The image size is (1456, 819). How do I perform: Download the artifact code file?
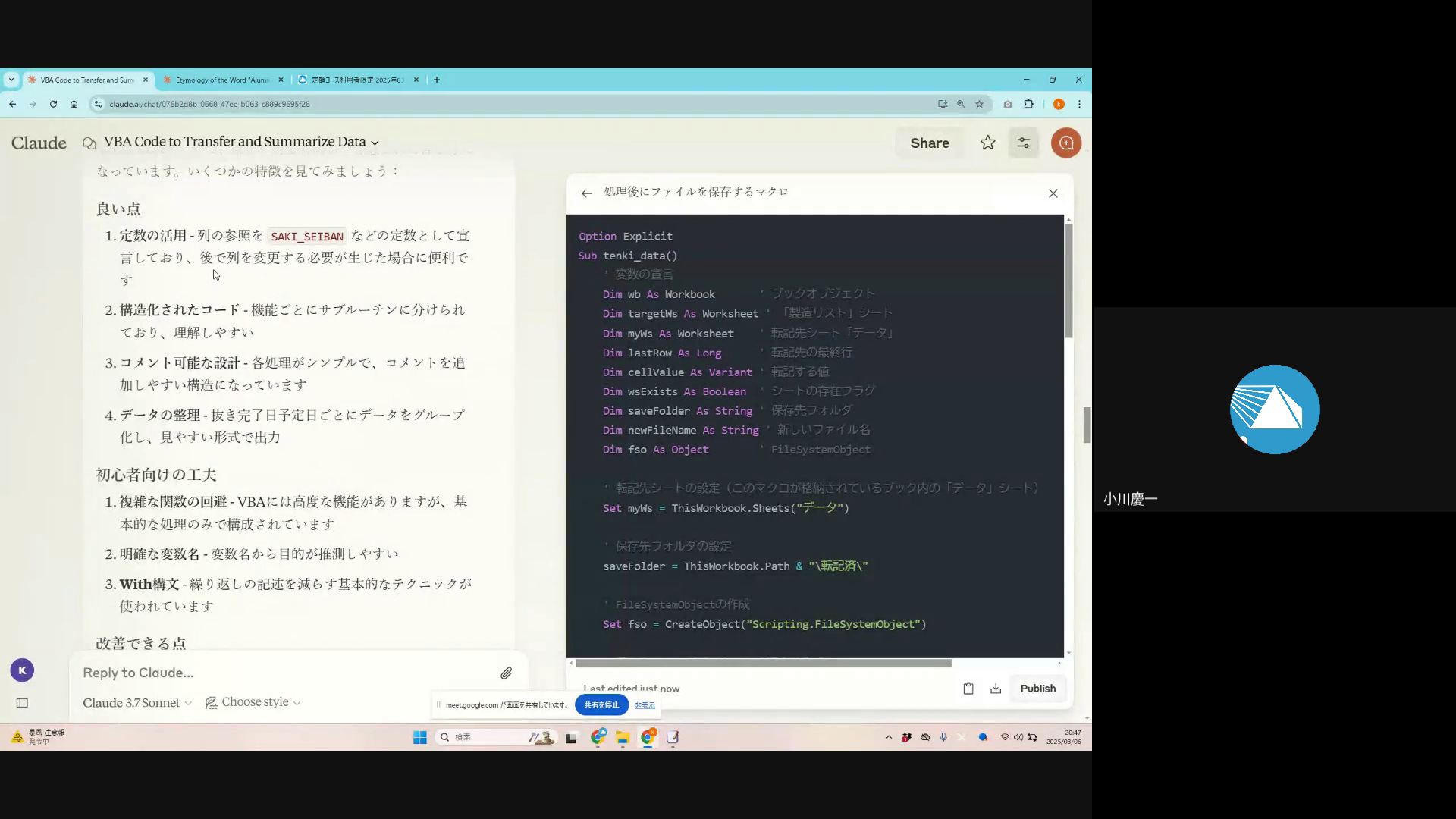(x=996, y=689)
